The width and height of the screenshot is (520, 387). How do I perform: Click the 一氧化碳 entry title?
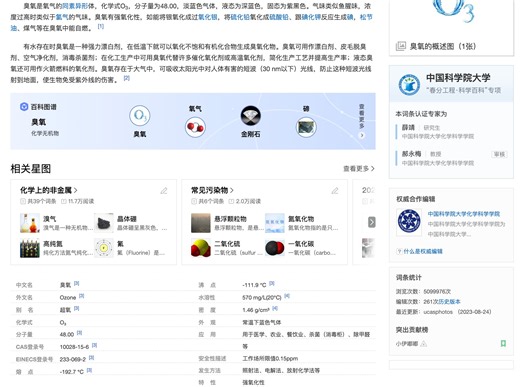pyautogui.click(x=301, y=244)
